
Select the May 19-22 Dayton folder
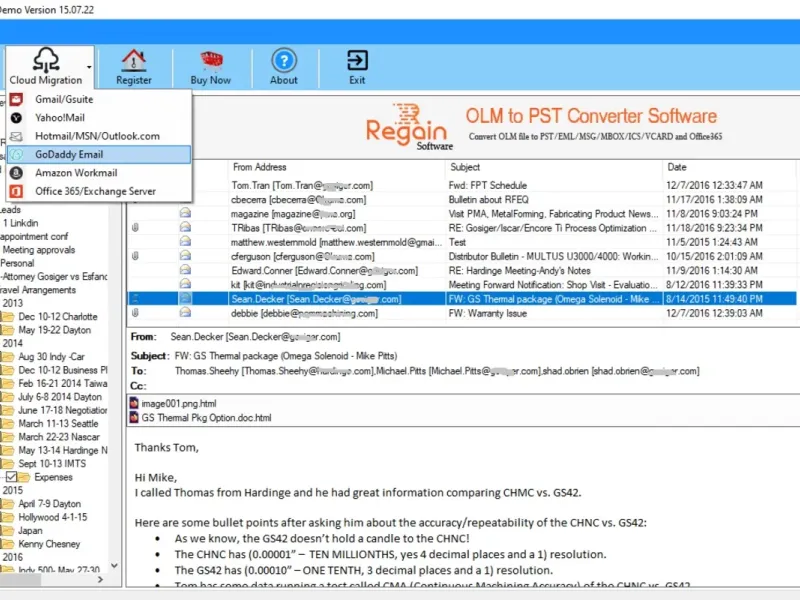[55, 330]
